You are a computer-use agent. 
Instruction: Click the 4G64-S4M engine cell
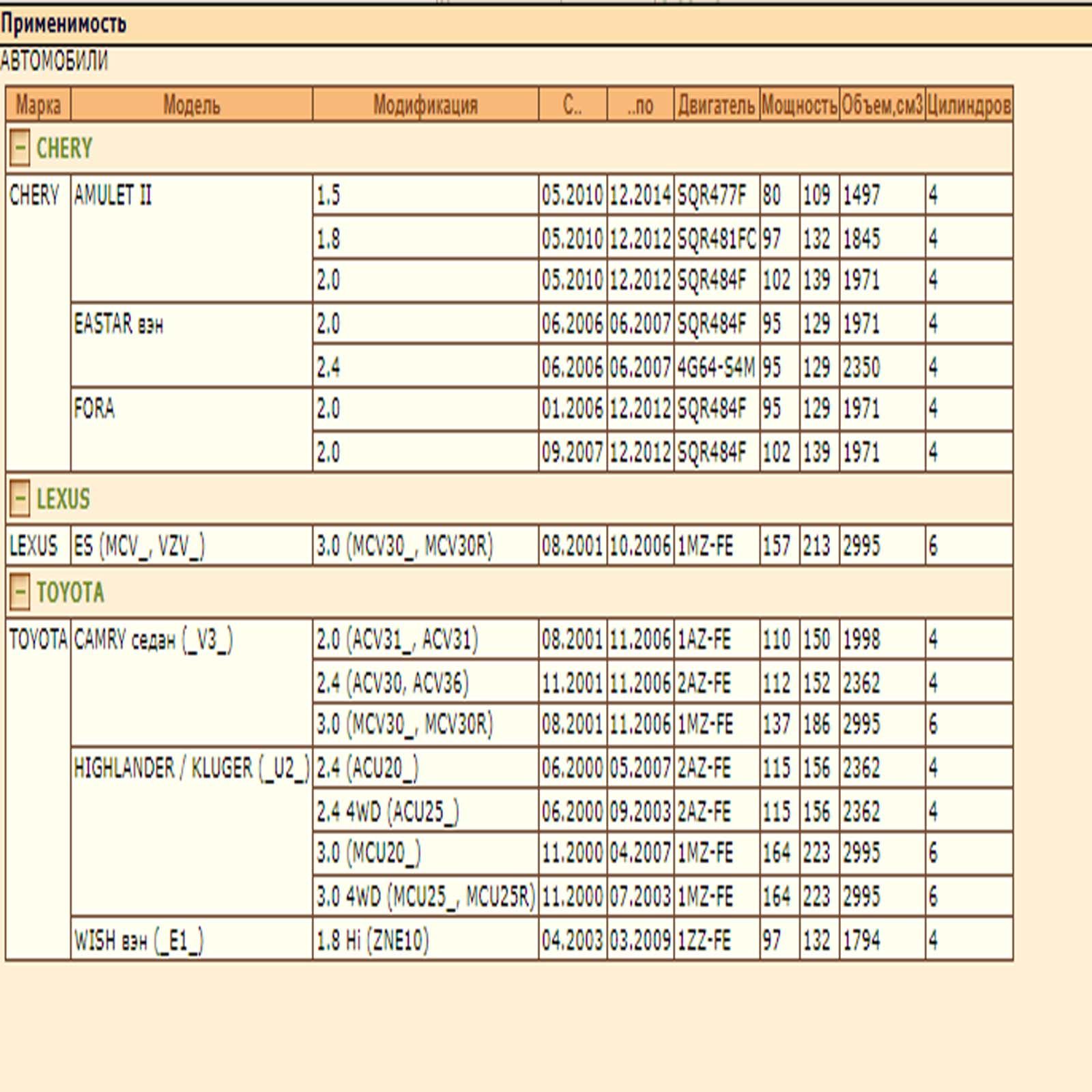(x=716, y=368)
